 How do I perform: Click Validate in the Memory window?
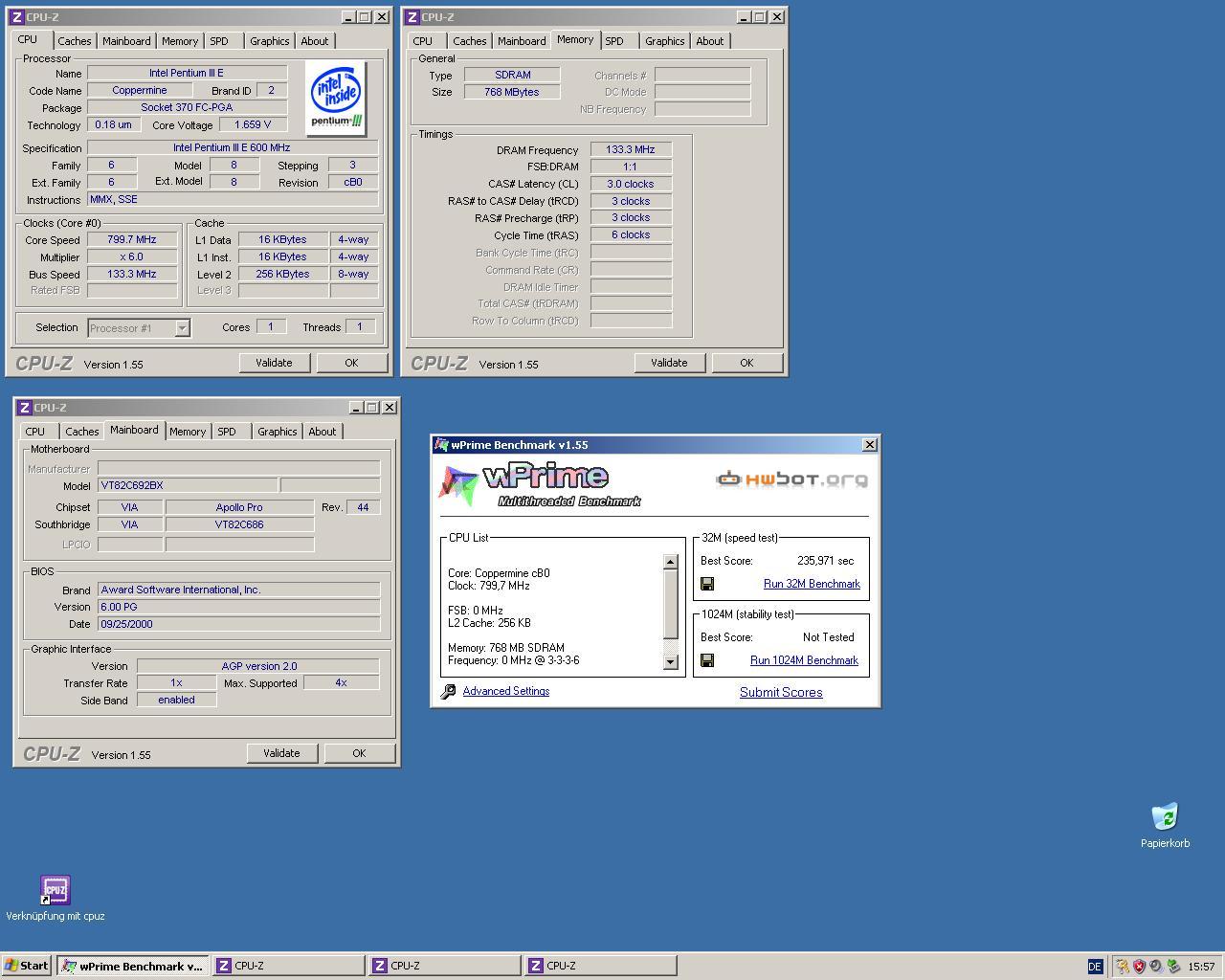pos(669,363)
